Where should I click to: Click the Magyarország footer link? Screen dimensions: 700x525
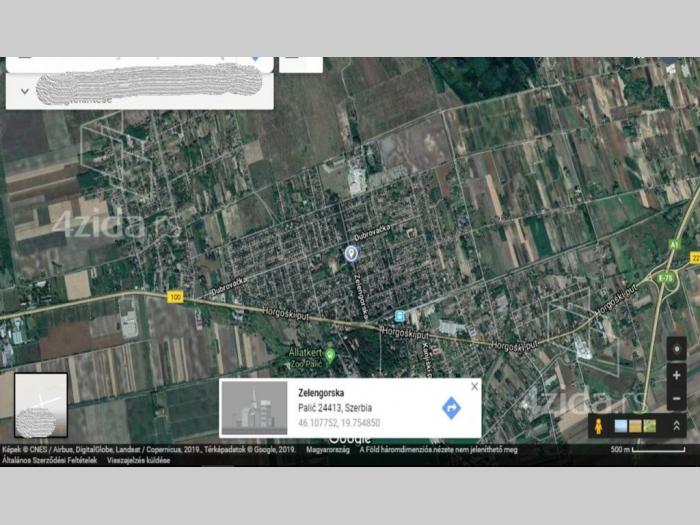(328, 450)
